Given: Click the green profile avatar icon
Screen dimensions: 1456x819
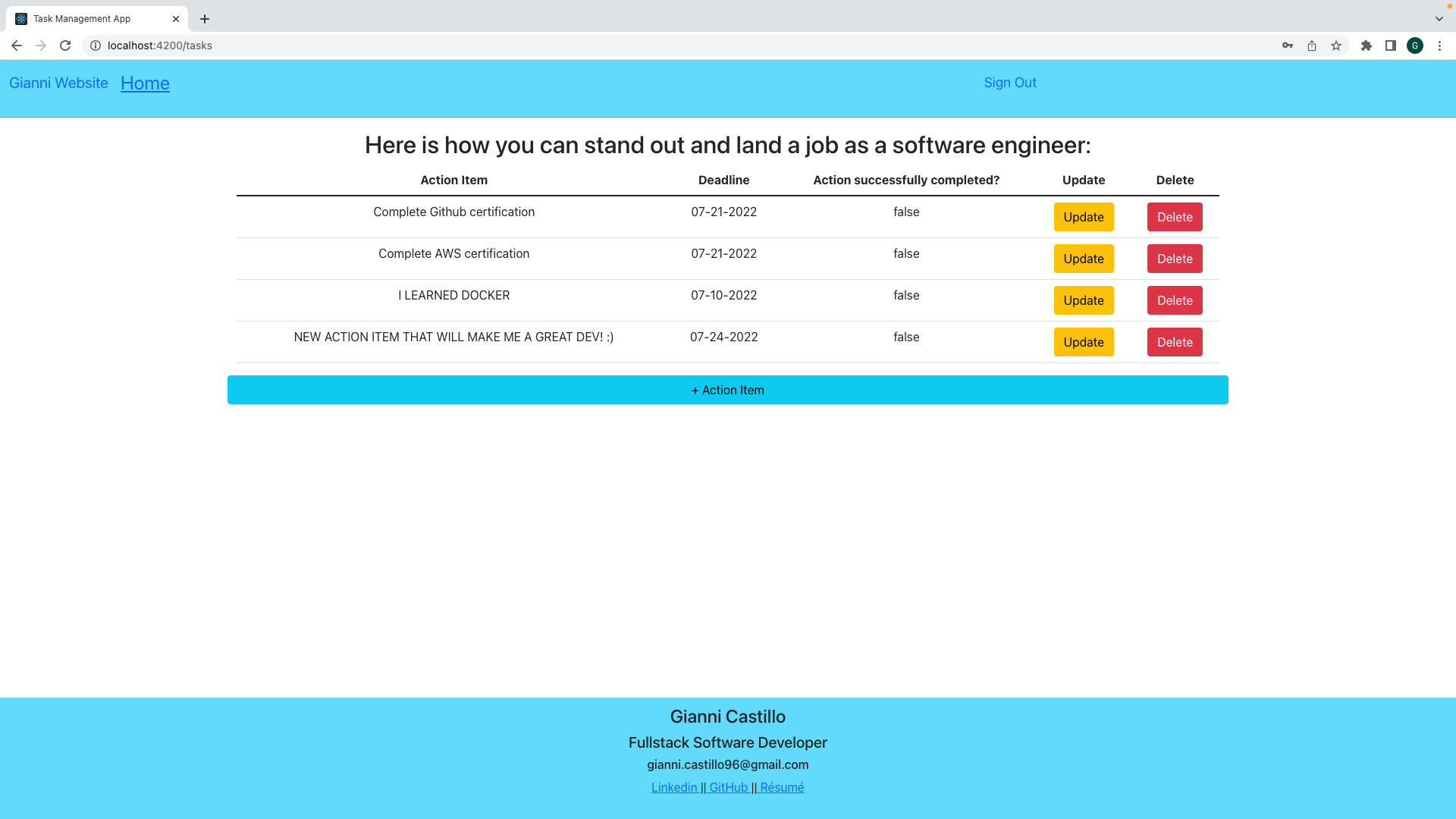Looking at the screenshot, I should (1415, 45).
